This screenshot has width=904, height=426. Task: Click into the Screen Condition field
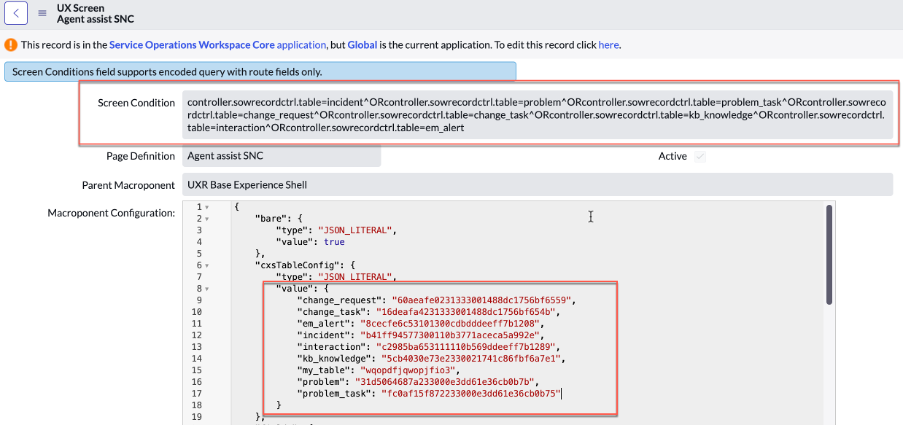[537, 115]
